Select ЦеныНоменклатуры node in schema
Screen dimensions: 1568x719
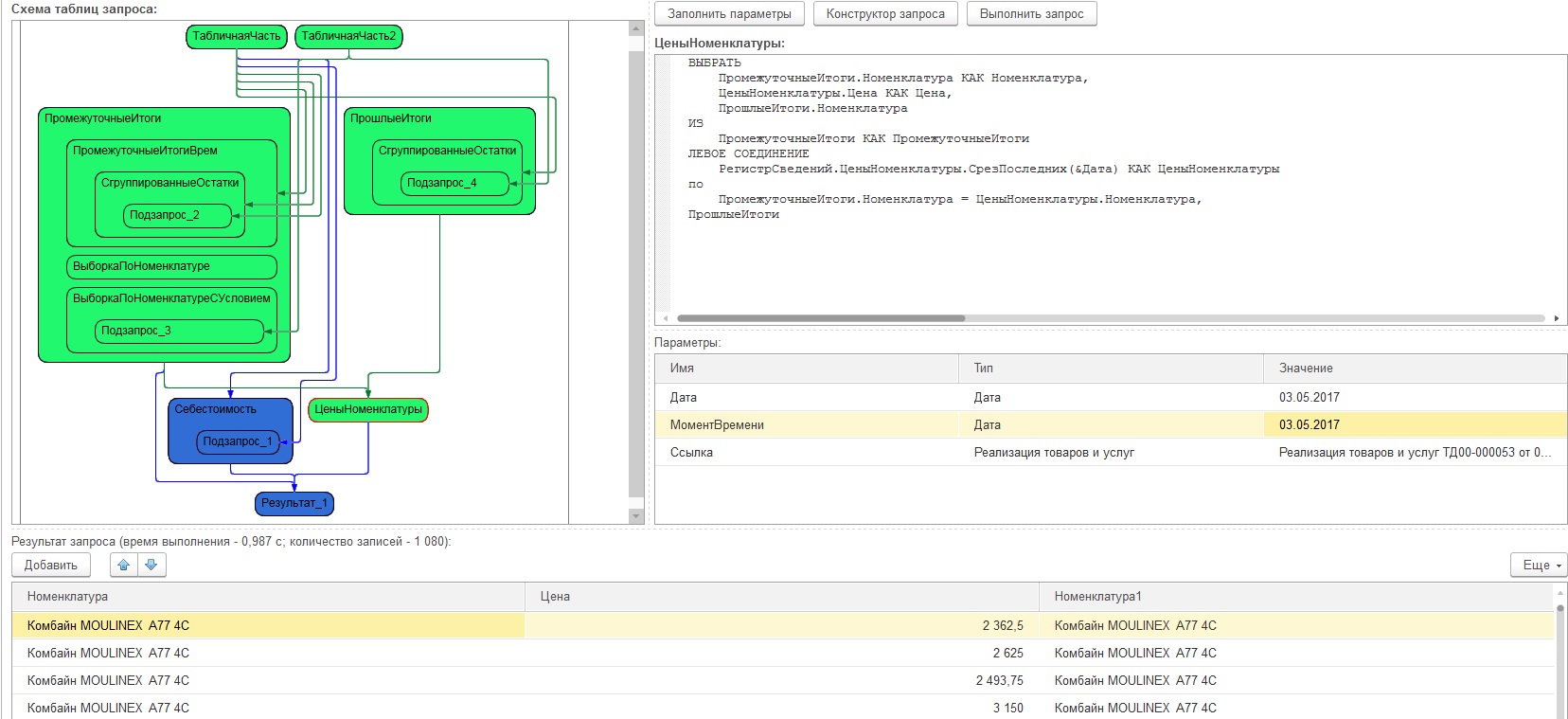coord(368,409)
